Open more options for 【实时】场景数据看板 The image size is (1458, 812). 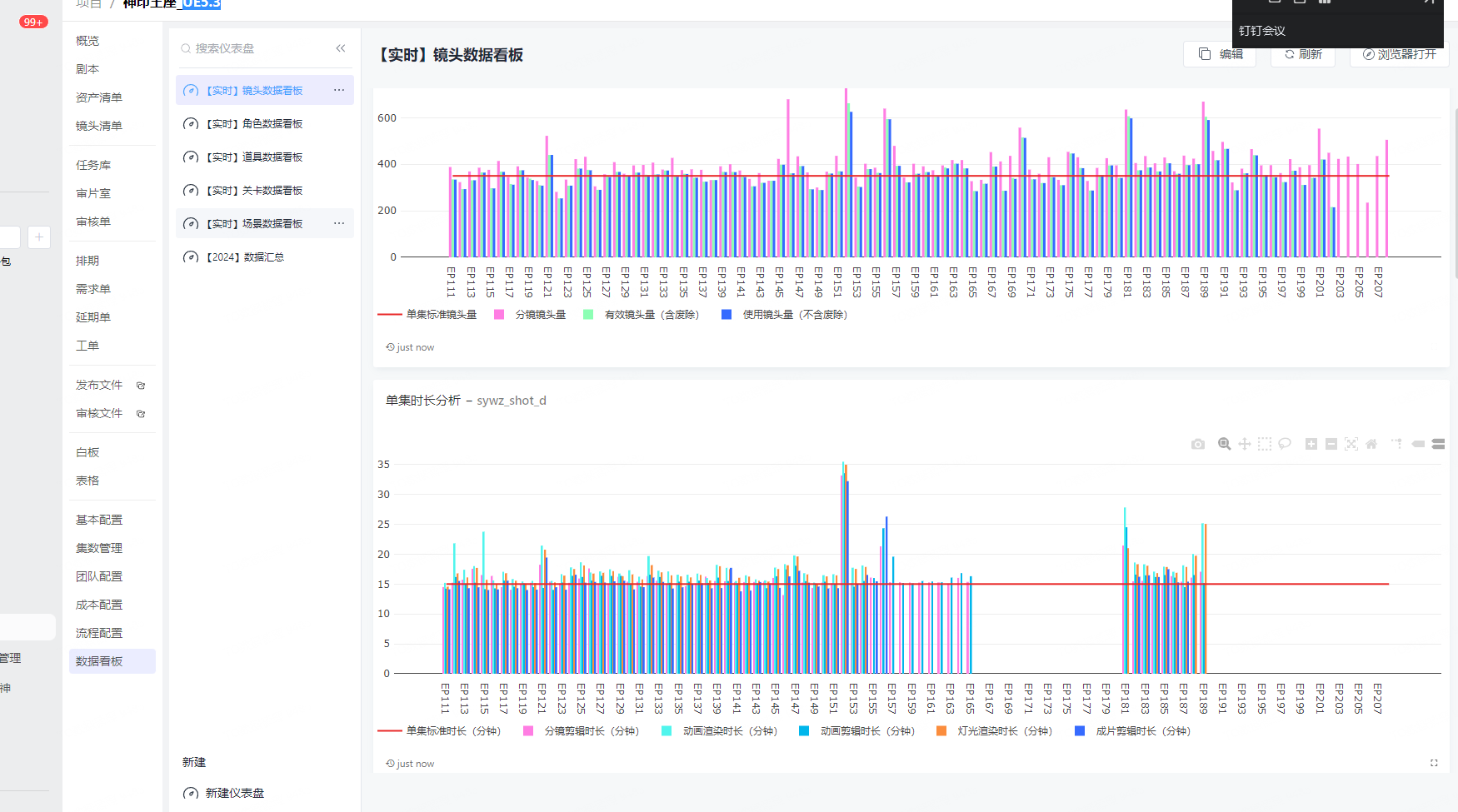[339, 223]
